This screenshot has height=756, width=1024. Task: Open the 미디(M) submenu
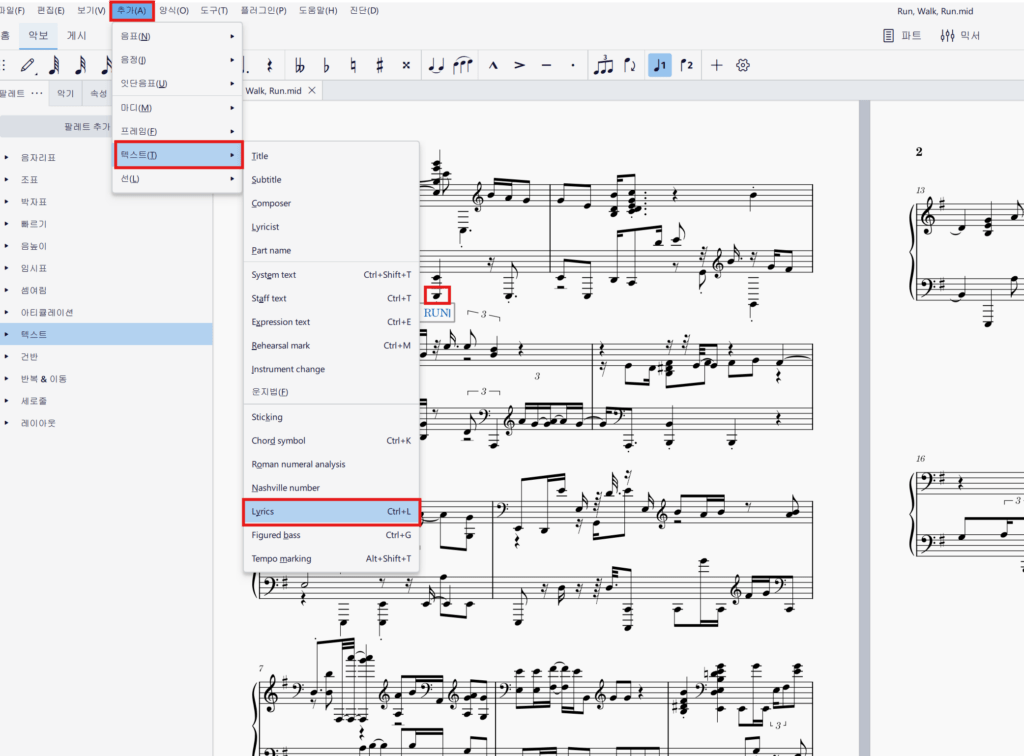pyautogui.click(x=177, y=108)
